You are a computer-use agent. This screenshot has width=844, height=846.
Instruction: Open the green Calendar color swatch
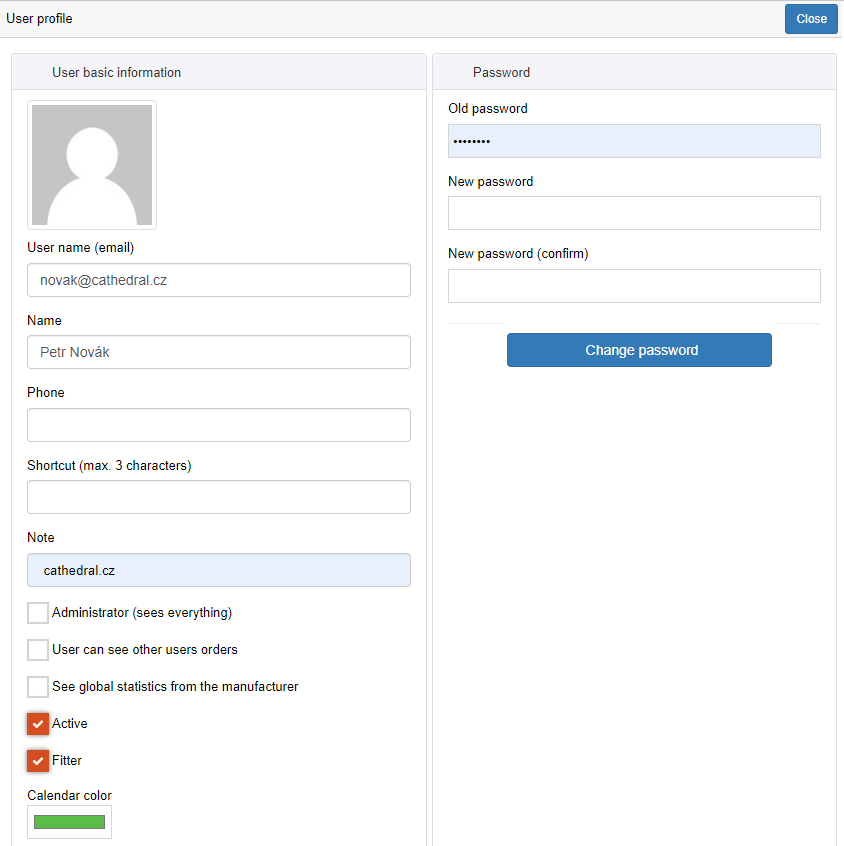70,822
